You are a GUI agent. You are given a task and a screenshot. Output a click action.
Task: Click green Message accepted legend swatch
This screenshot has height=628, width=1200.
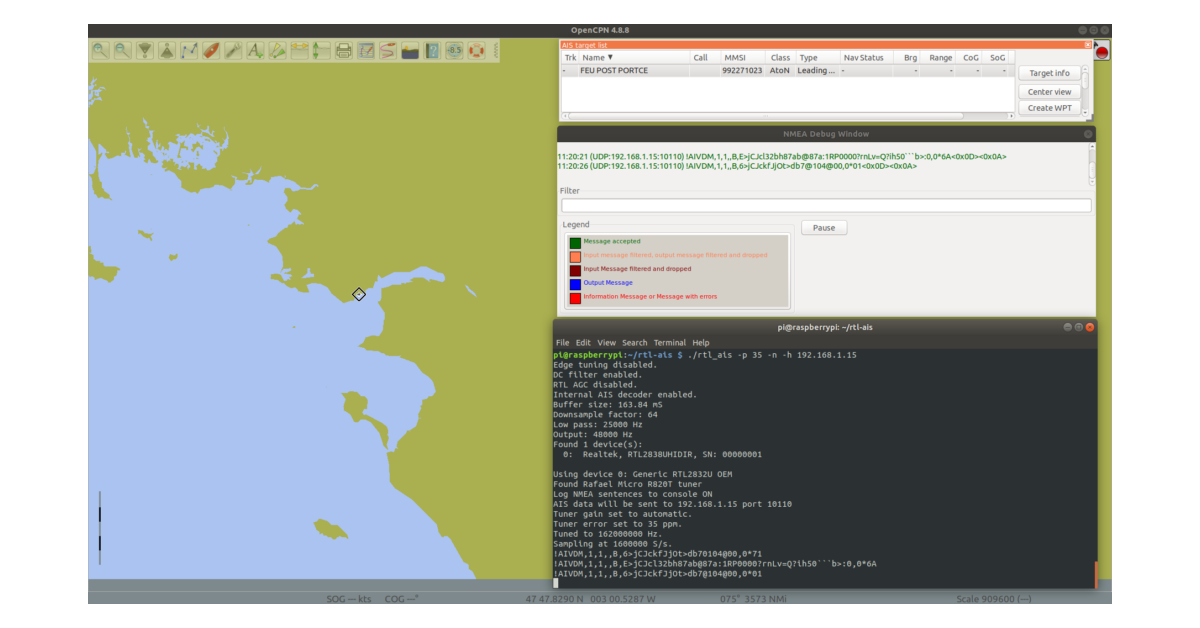point(575,242)
